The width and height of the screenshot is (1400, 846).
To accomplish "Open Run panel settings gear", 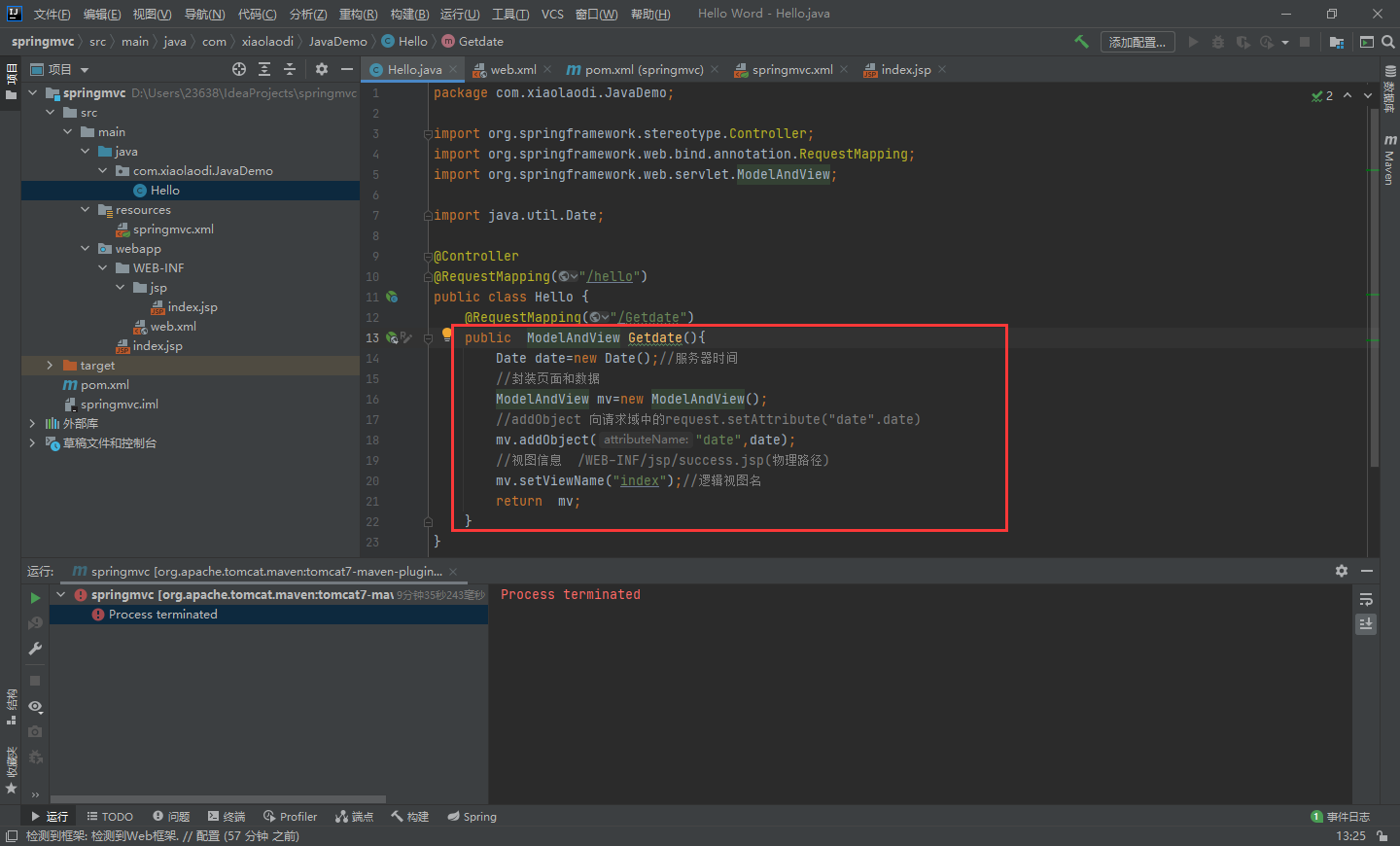I will tap(1342, 571).
